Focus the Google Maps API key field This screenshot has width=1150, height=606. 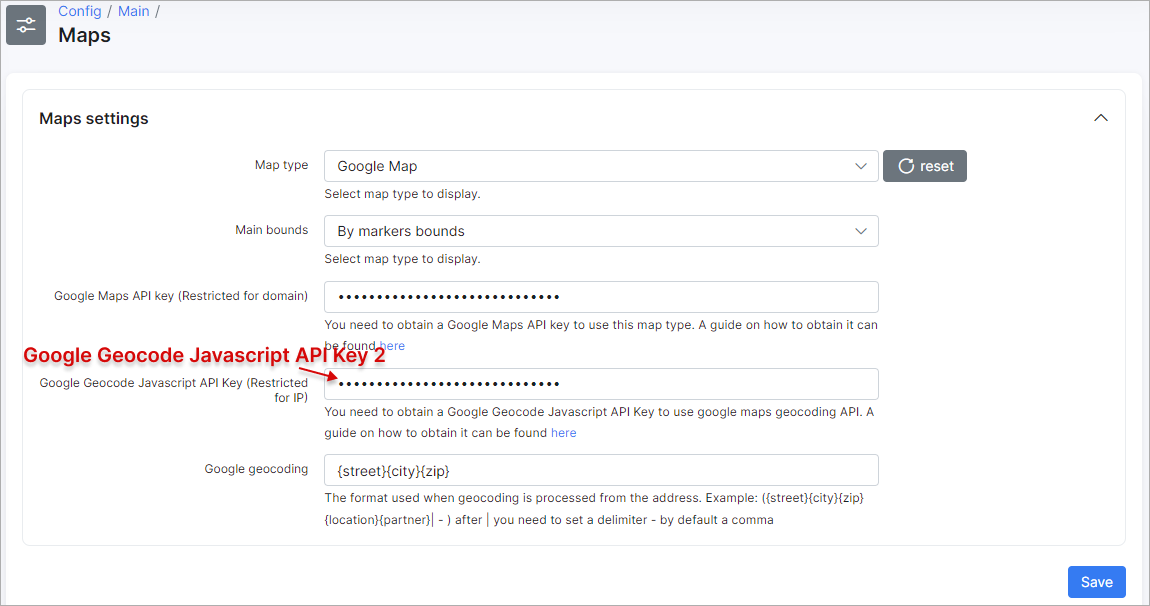[600, 297]
